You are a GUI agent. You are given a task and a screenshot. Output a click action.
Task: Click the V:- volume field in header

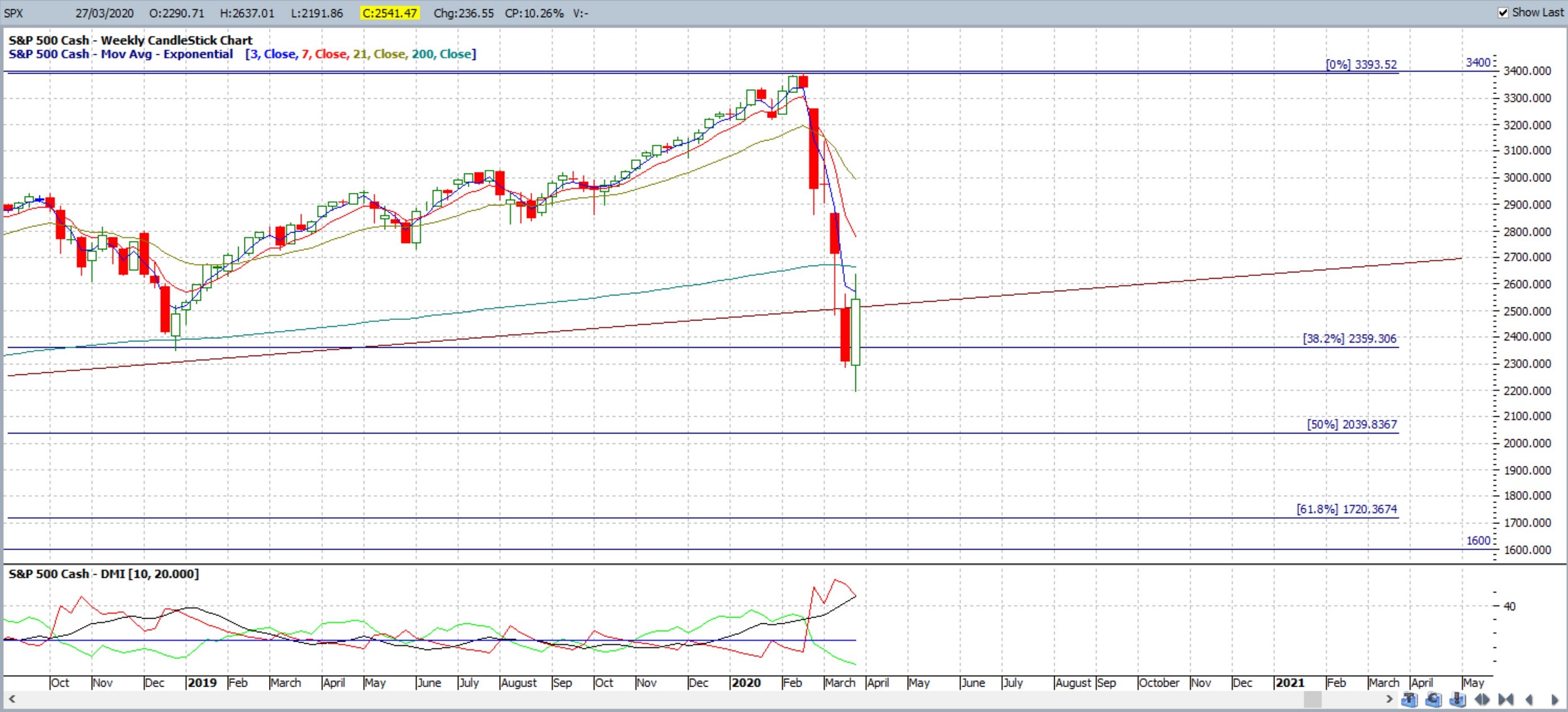coord(580,13)
